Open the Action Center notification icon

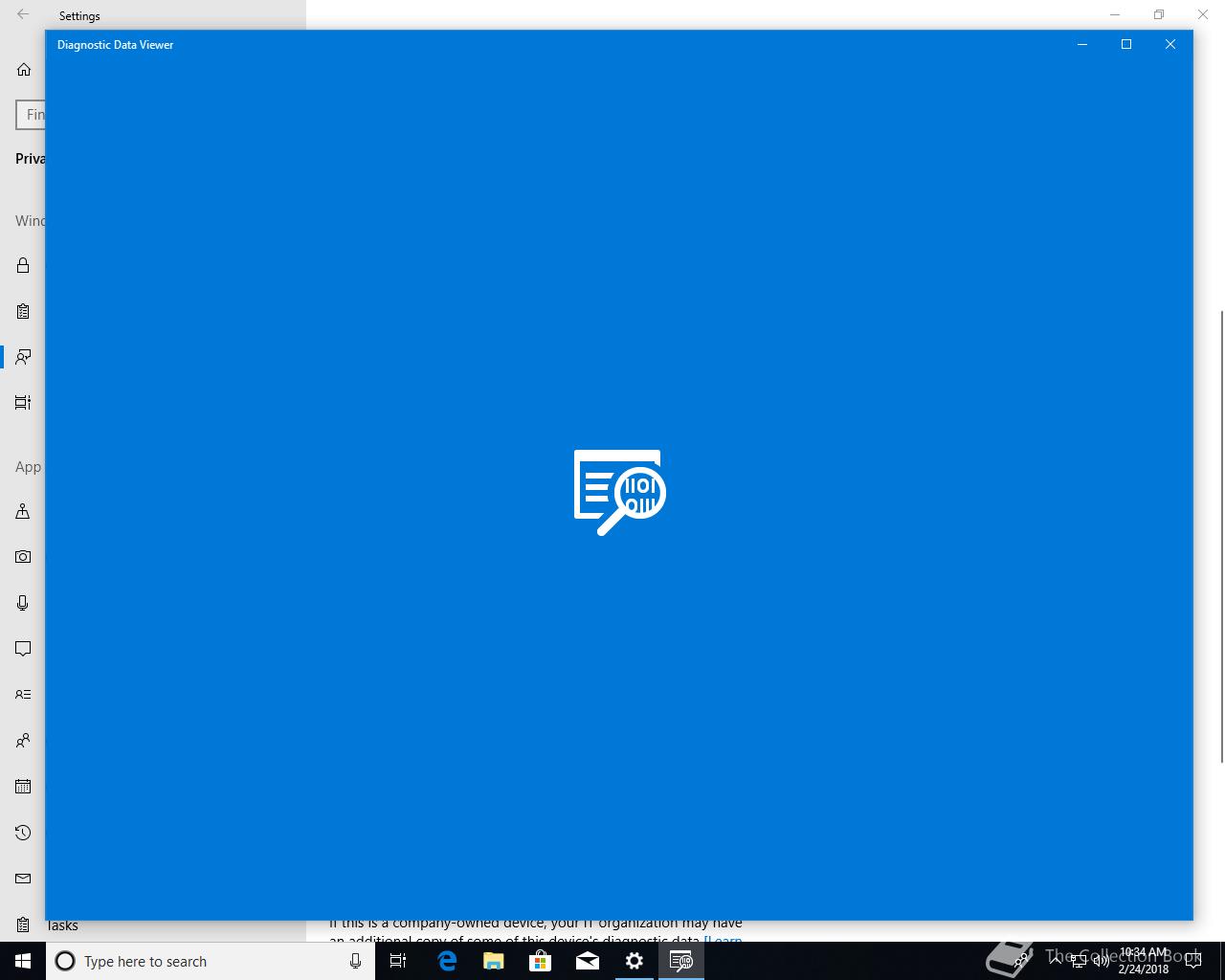coord(1193,961)
